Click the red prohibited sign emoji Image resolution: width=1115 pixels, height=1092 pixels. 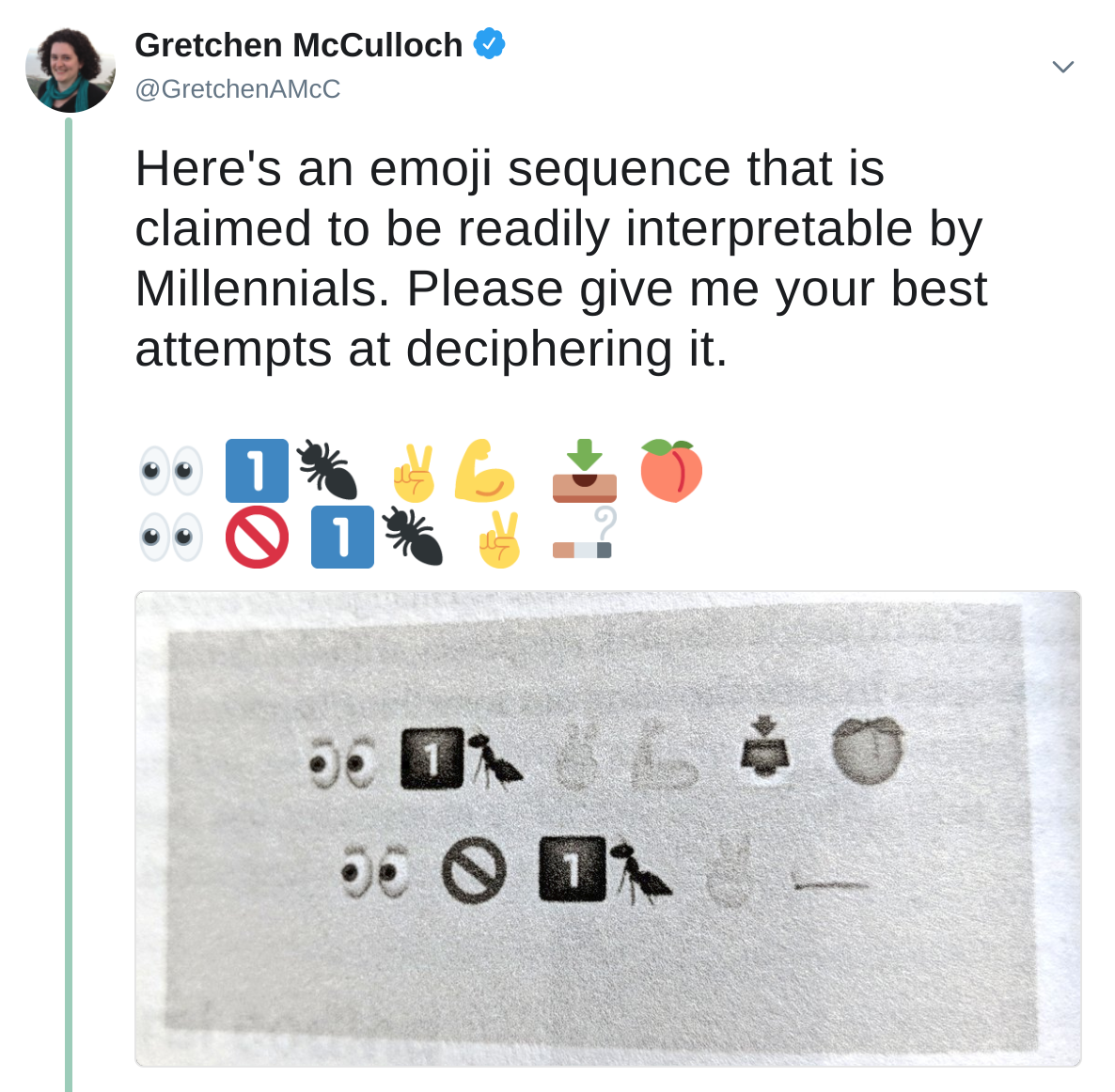click(257, 538)
